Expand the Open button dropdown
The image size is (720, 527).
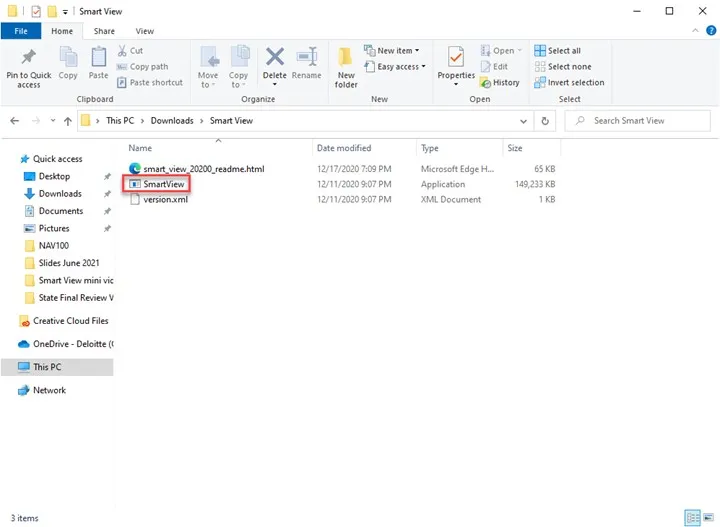pyautogui.click(x=520, y=50)
